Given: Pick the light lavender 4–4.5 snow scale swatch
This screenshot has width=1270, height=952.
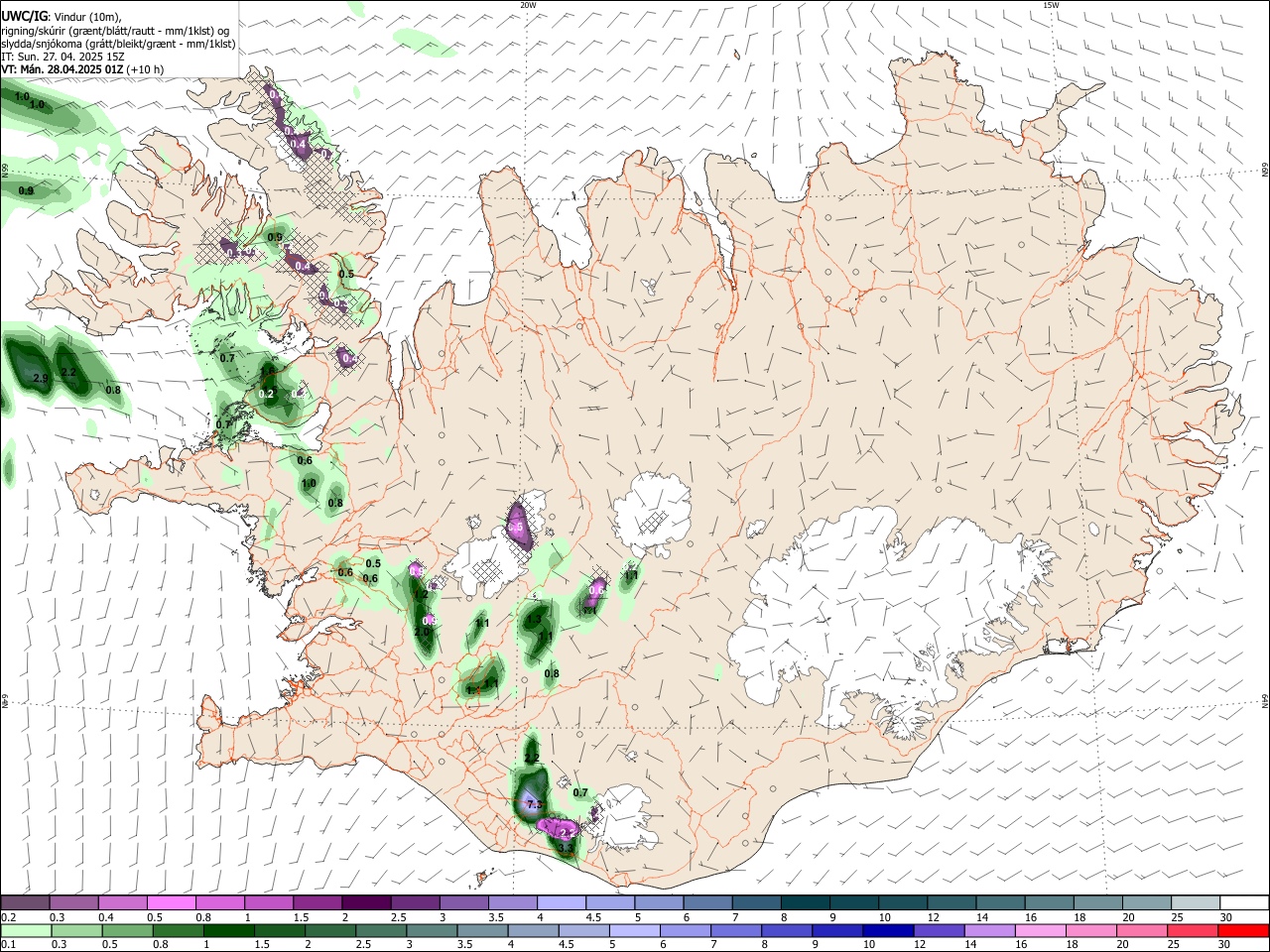Looking at the screenshot, I should (561, 902).
